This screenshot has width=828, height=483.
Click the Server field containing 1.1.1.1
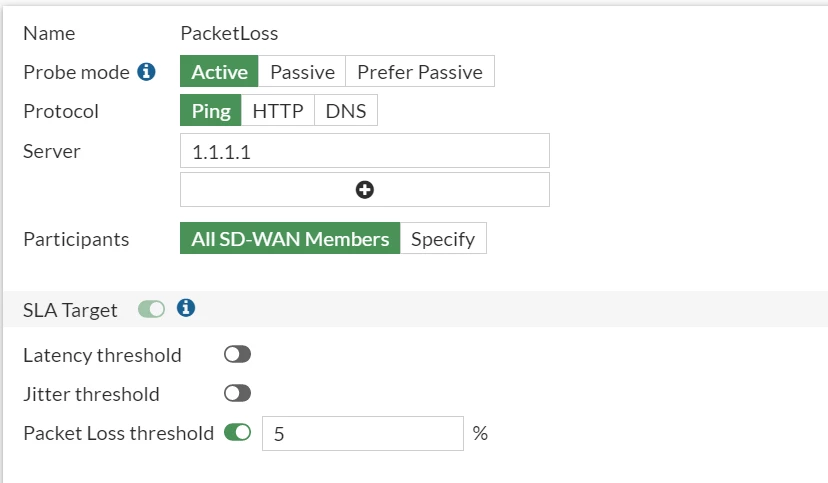point(364,151)
